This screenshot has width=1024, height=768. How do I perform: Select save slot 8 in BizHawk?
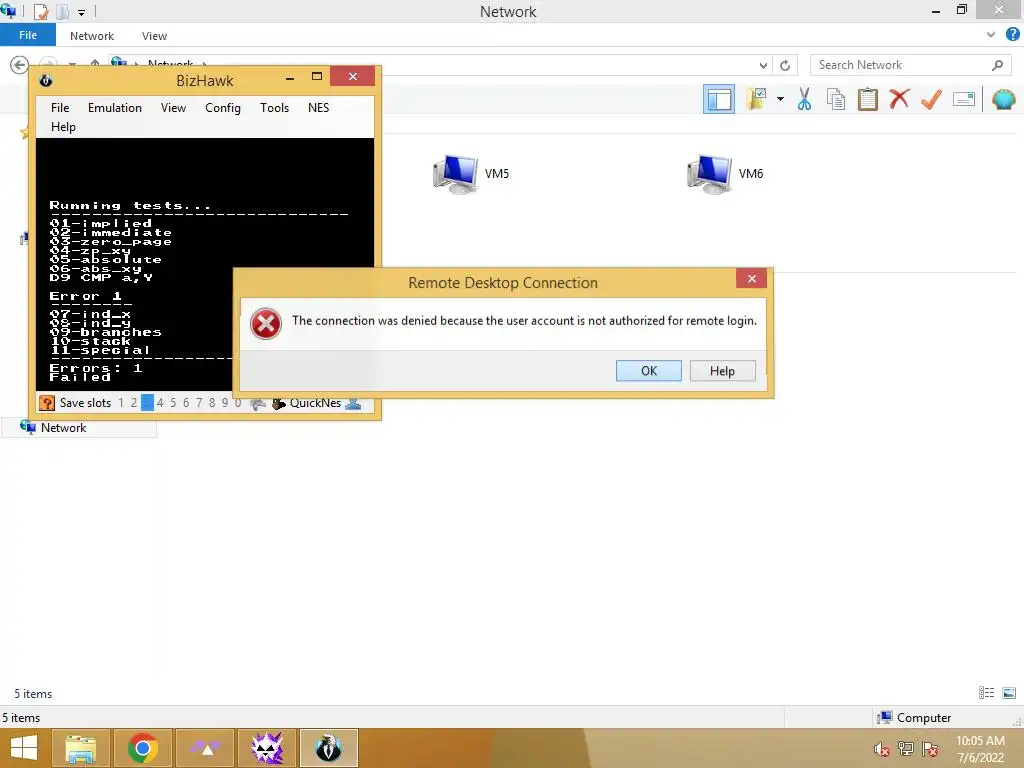pos(212,403)
